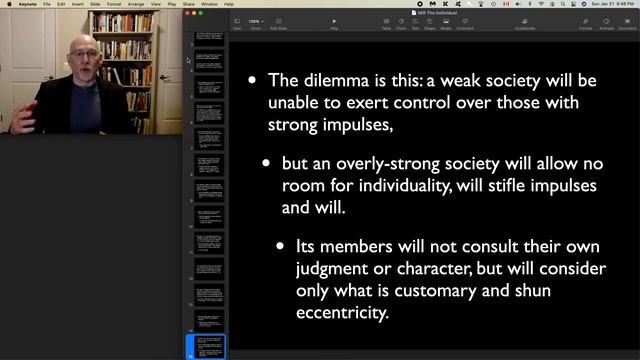
Task: Click the bullet "but an overly-strong society will allow no"
Action: point(442,164)
